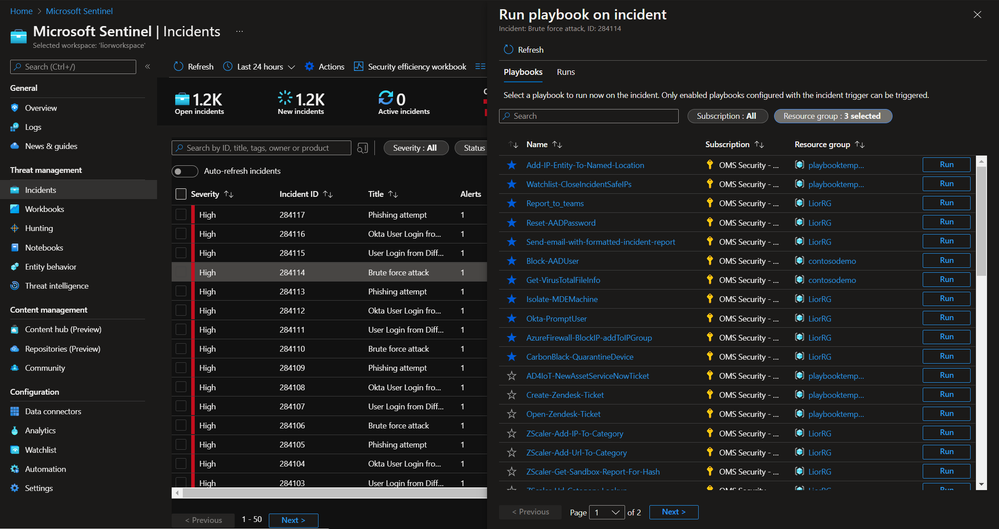Screen dimensions: 999x529
Task: Focus the incident search by ID field
Action: pyautogui.click(x=261, y=148)
